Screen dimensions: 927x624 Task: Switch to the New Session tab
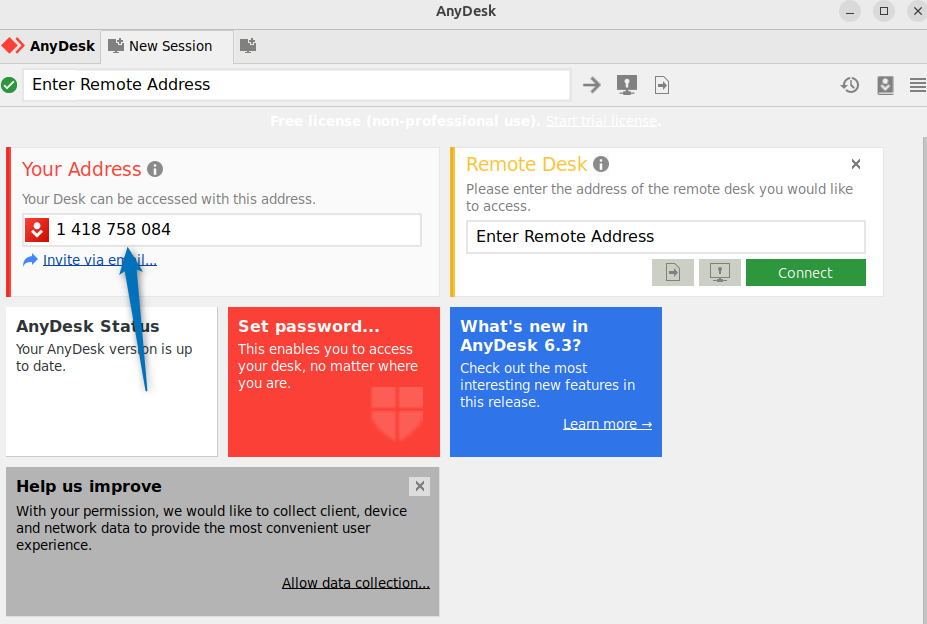[160, 46]
